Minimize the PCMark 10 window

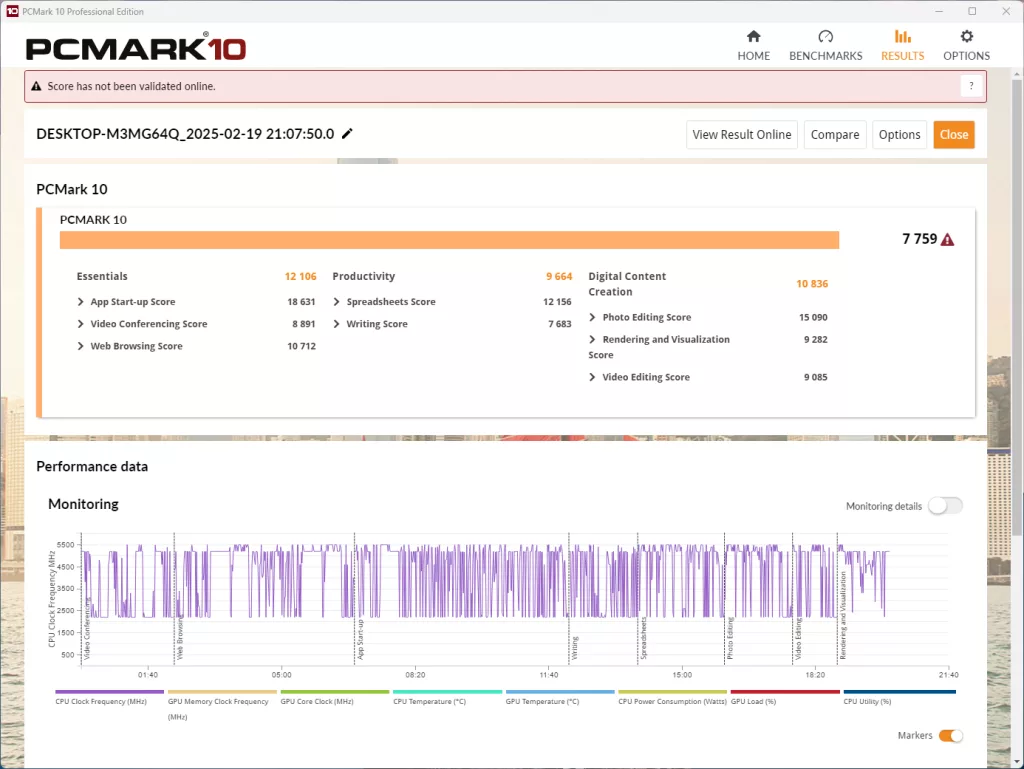(939, 11)
